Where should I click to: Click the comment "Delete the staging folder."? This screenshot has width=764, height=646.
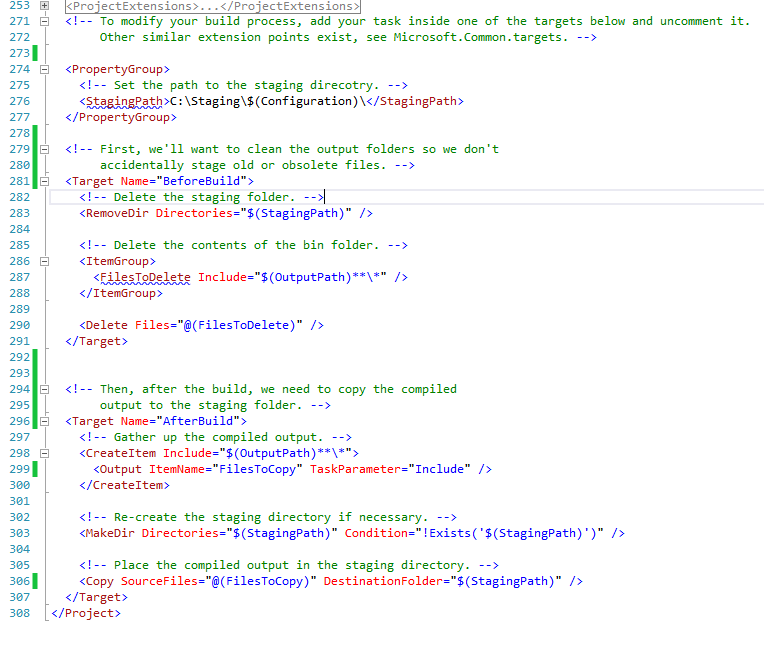coord(204,197)
